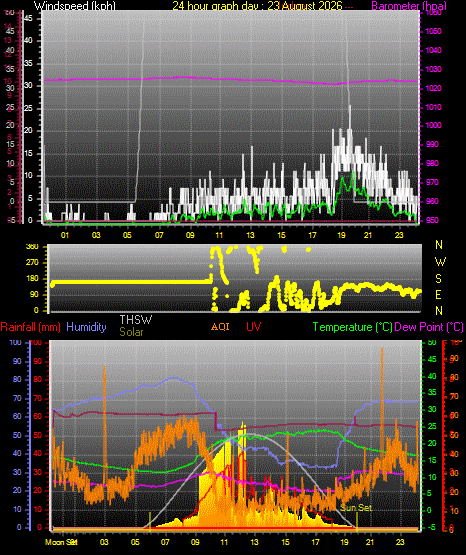Select the UV legend label
Viewport: 466px width, 555px height.
253,326
